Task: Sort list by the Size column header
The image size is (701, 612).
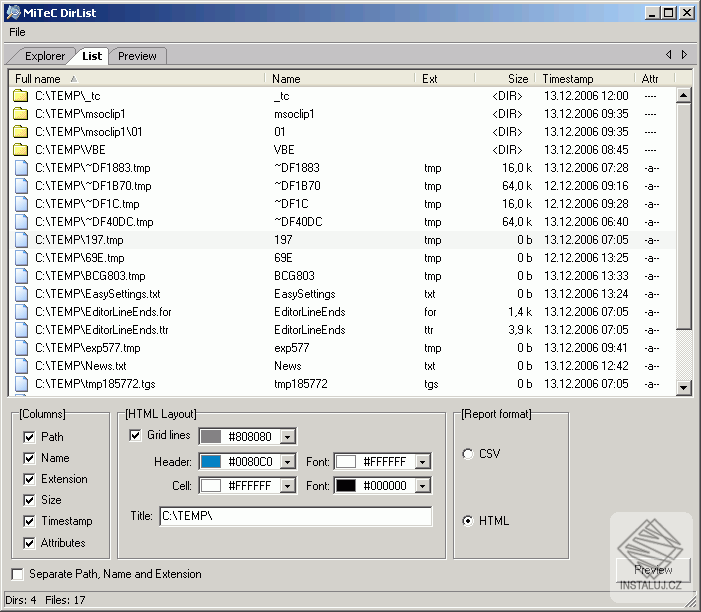Action: point(503,78)
